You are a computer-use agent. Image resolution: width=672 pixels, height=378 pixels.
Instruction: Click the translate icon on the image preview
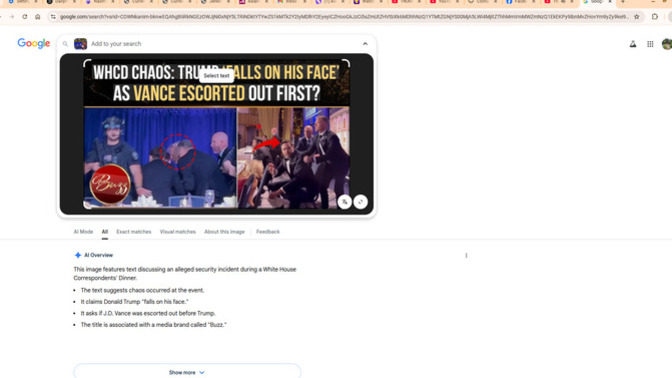[x=345, y=202]
